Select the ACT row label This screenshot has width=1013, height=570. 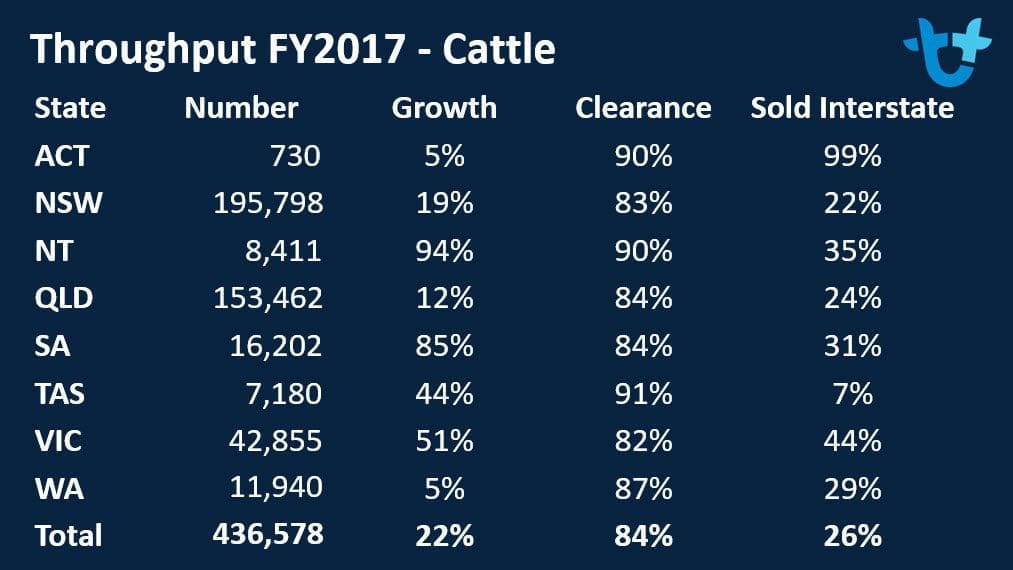pyautogui.click(x=62, y=156)
